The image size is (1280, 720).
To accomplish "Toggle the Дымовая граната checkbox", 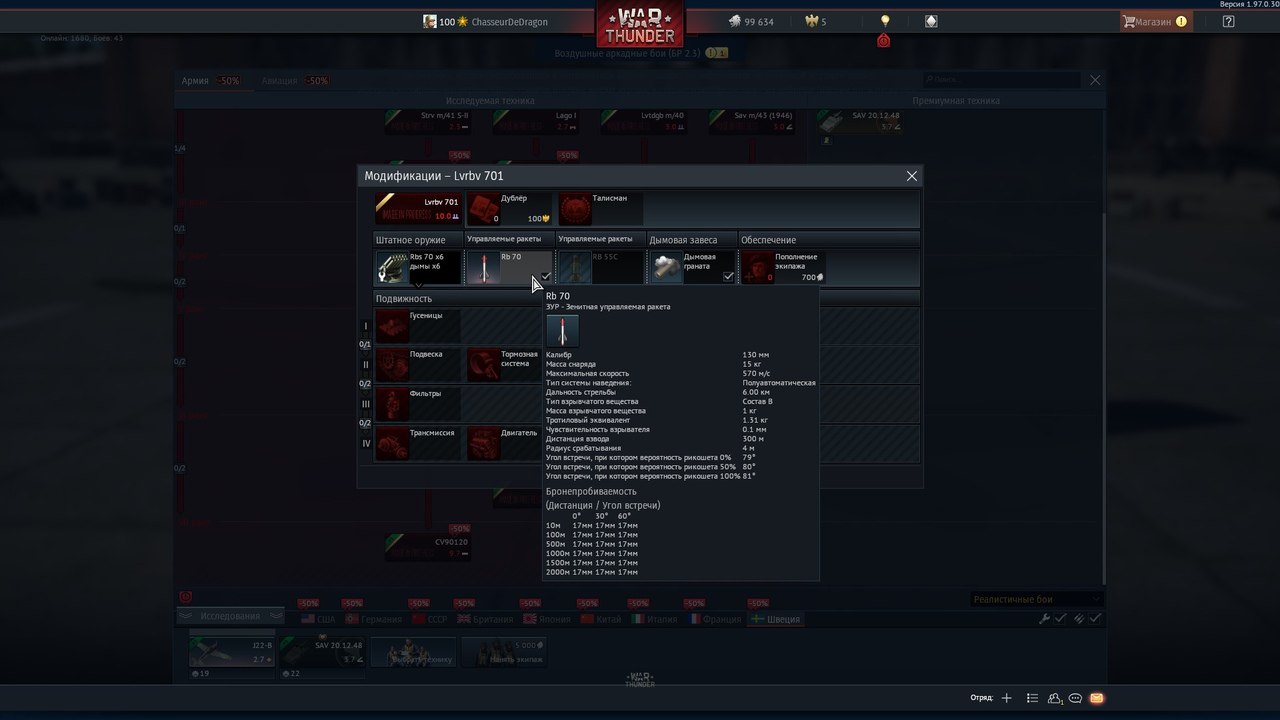I will [x=728, y=276].
